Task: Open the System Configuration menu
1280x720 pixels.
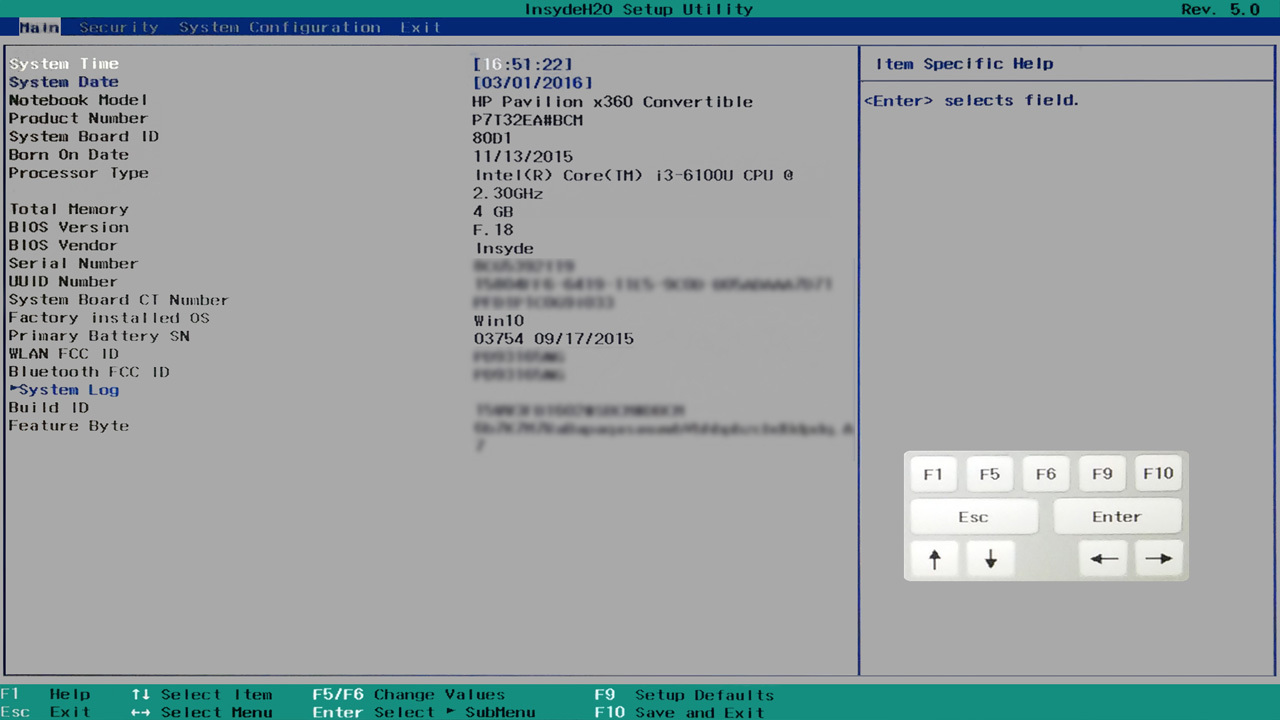Action: [279, 27]
